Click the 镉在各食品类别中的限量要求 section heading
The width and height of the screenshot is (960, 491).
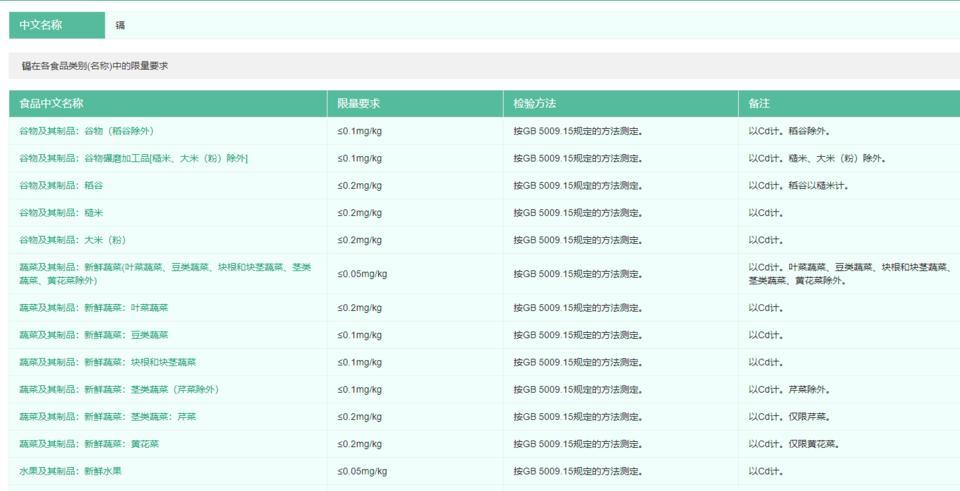[x=95, y=66]
